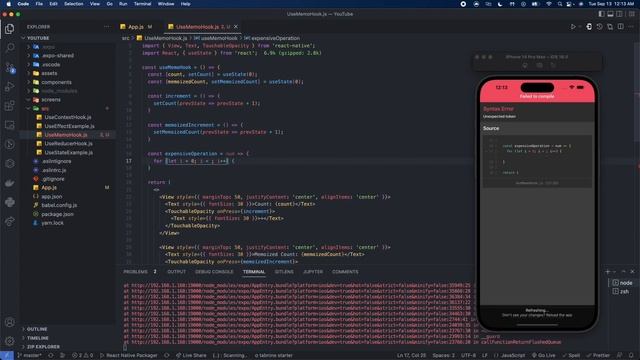Open the Explorer view in activity bar
The image size is (640, 360).
9,29
